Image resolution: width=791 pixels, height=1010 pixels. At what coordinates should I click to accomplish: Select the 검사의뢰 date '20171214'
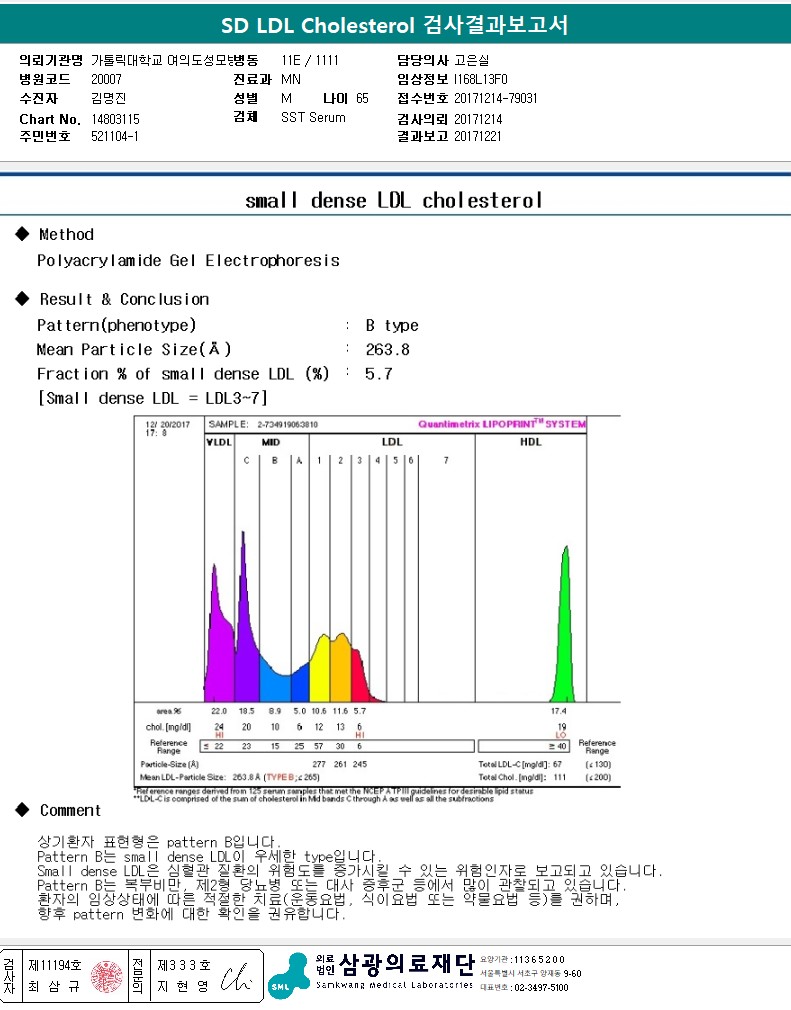(x=478, y=119)
